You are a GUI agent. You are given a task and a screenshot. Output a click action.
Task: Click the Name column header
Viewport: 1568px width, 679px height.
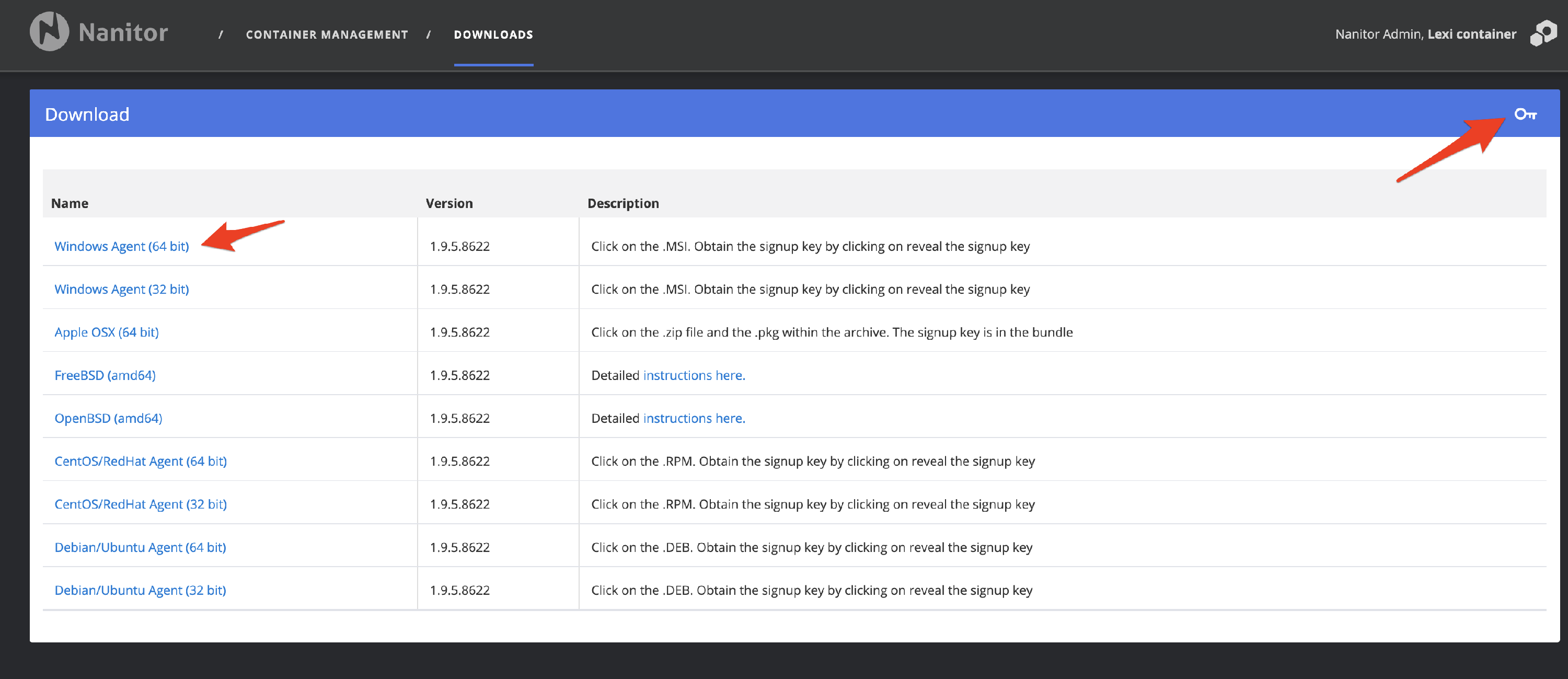click(x=70, y=203)
